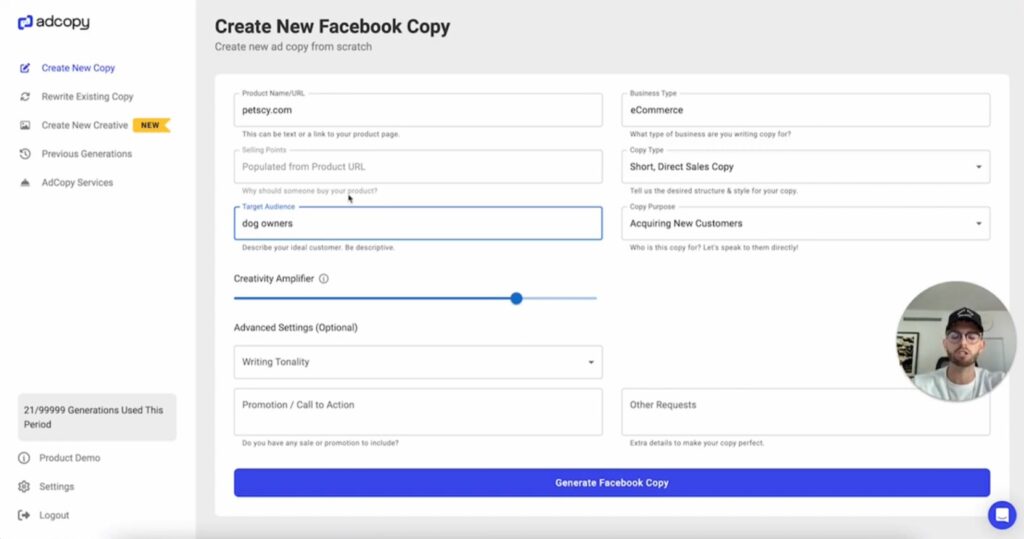
Task: Click the Copy Purpose dropdown arrow
Action: pyautogui.click(x=978, y=224)
